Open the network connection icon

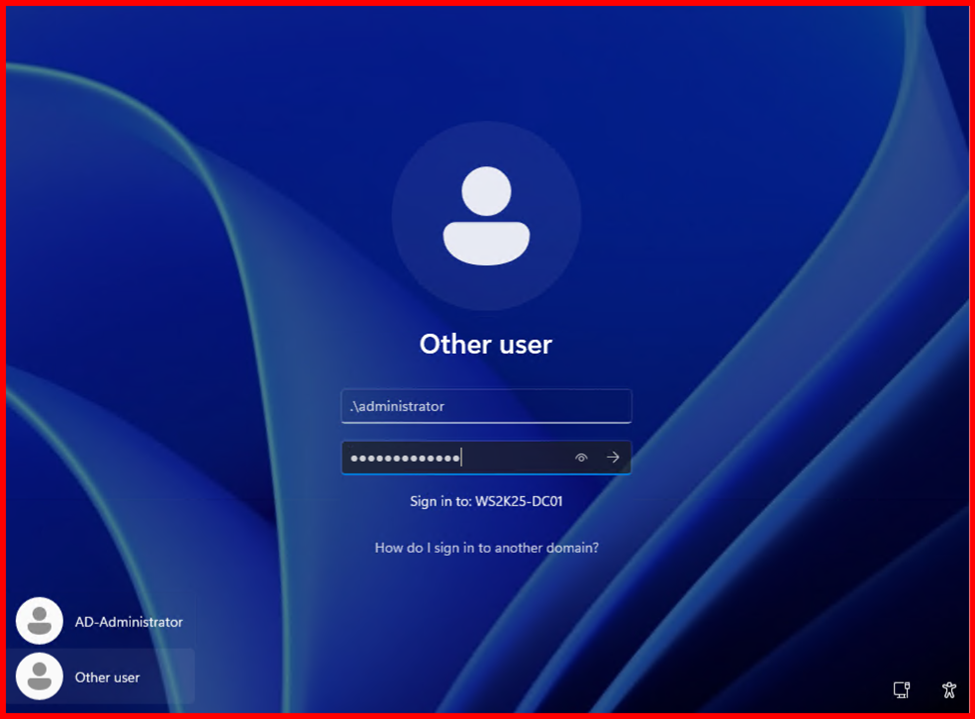click(x=901, y=689)
